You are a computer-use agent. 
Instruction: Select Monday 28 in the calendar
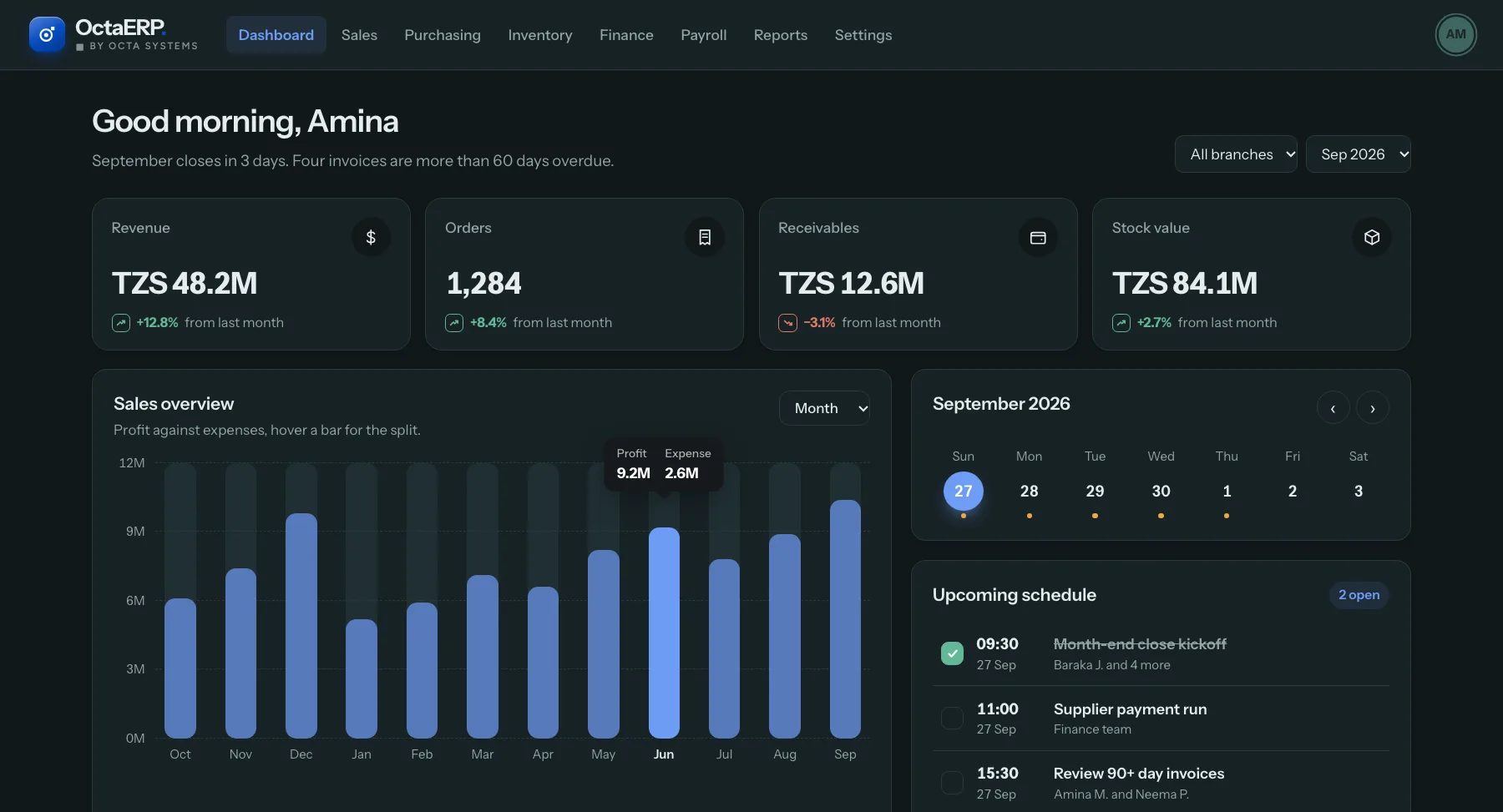coord(1030,492)
